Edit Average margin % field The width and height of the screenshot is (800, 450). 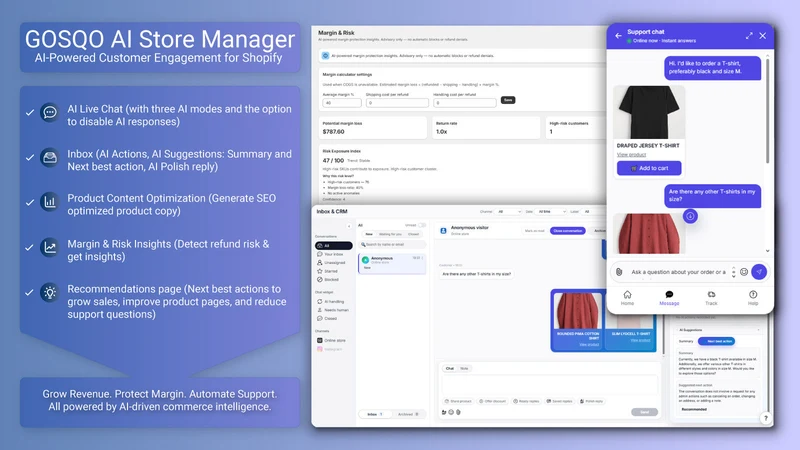click(342, 103)
